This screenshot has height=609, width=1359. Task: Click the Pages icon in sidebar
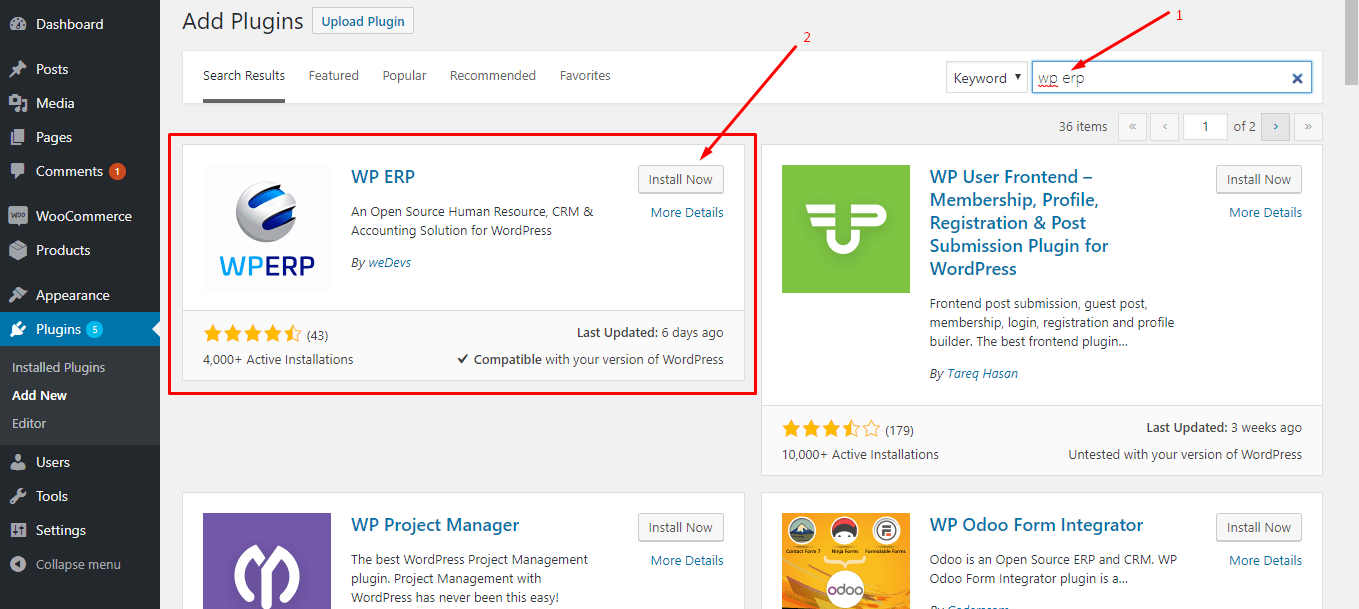[x=18, y=137]
